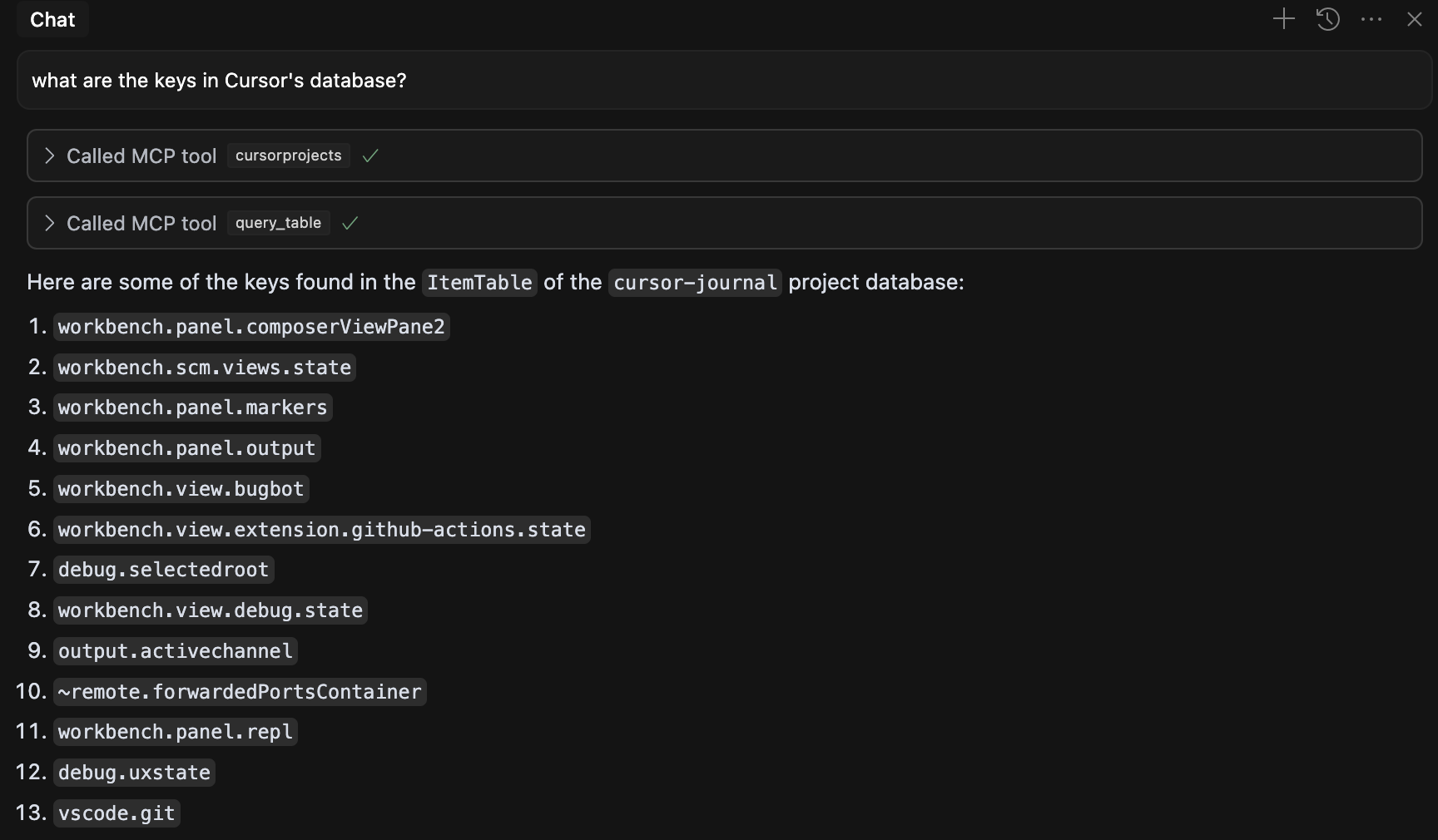Click the ItemTable inline code label
1438x840 pixels.
pos(479,283)
